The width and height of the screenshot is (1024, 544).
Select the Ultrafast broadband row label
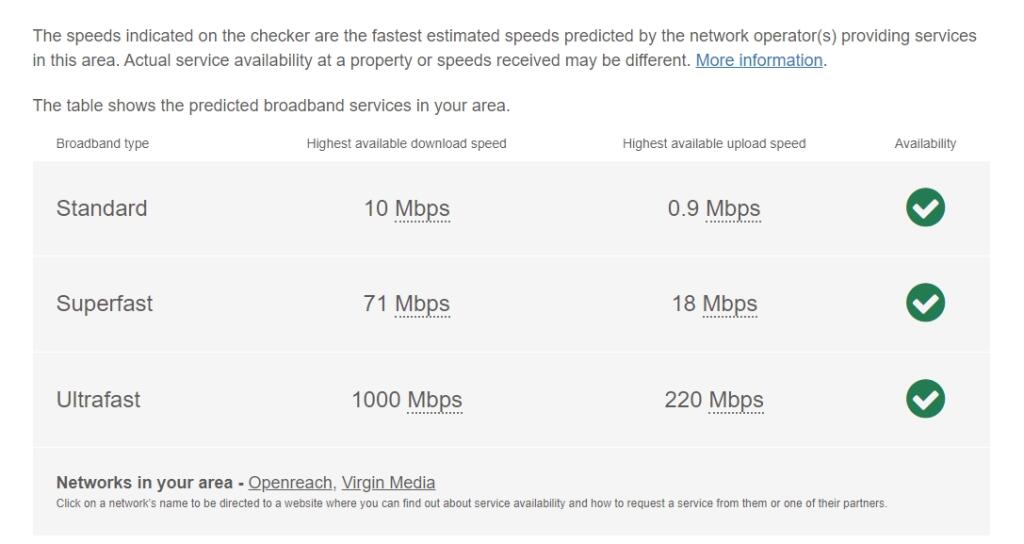pos(98,400)
